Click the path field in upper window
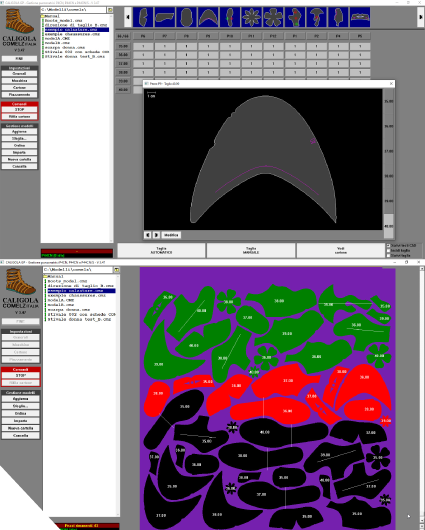425x530 pixels. point(73,10)
